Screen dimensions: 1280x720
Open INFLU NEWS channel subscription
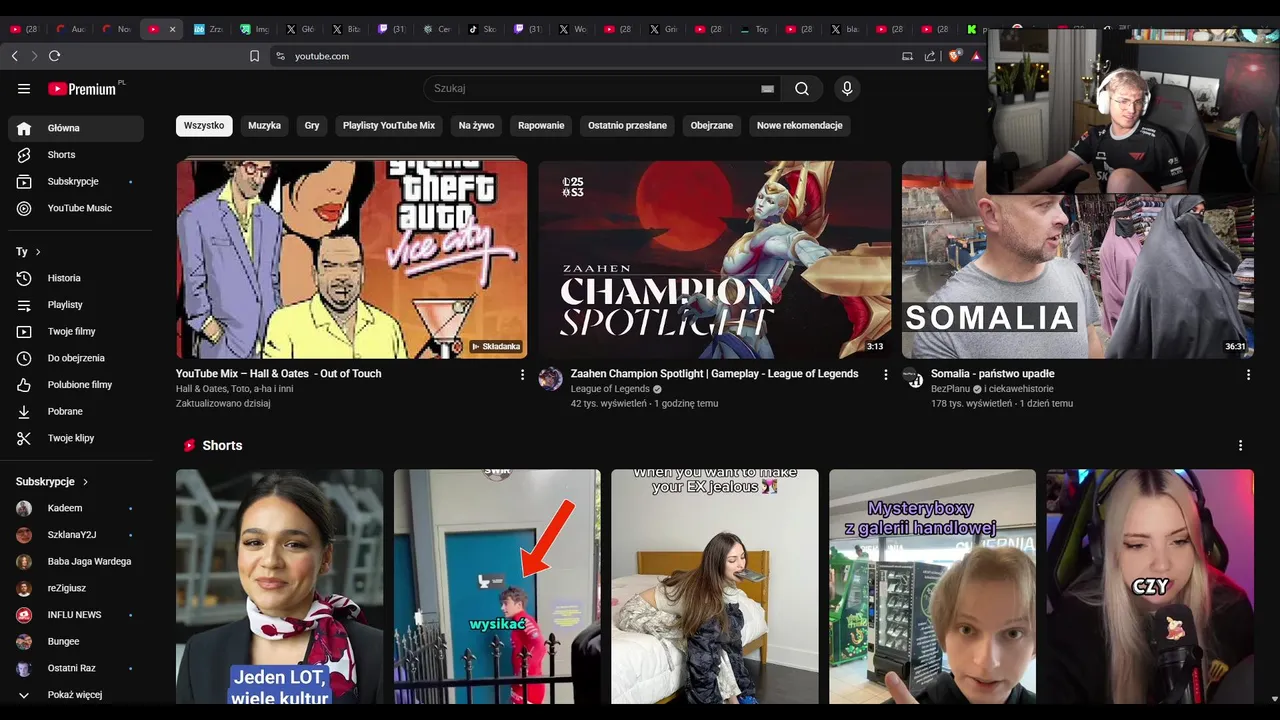tap(76, 615)
